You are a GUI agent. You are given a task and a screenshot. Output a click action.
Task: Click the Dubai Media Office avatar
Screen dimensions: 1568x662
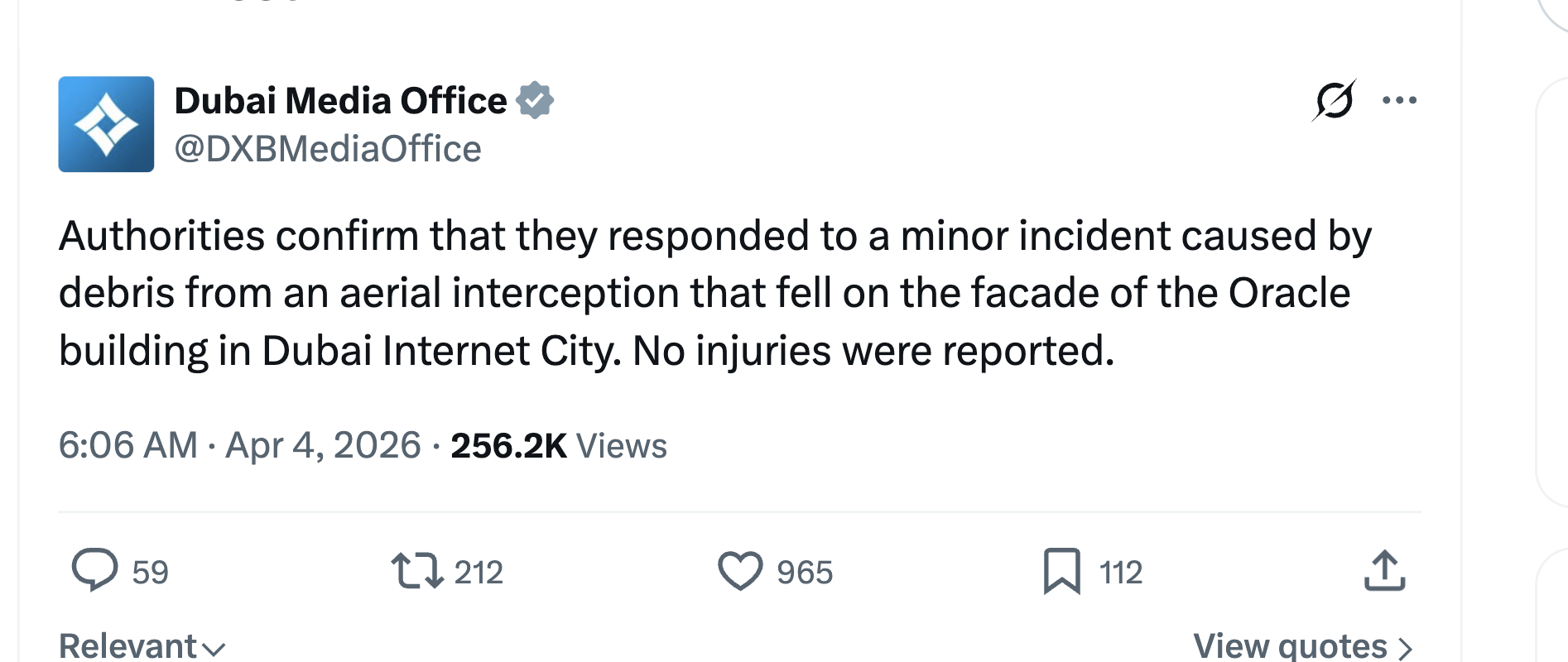106,124
